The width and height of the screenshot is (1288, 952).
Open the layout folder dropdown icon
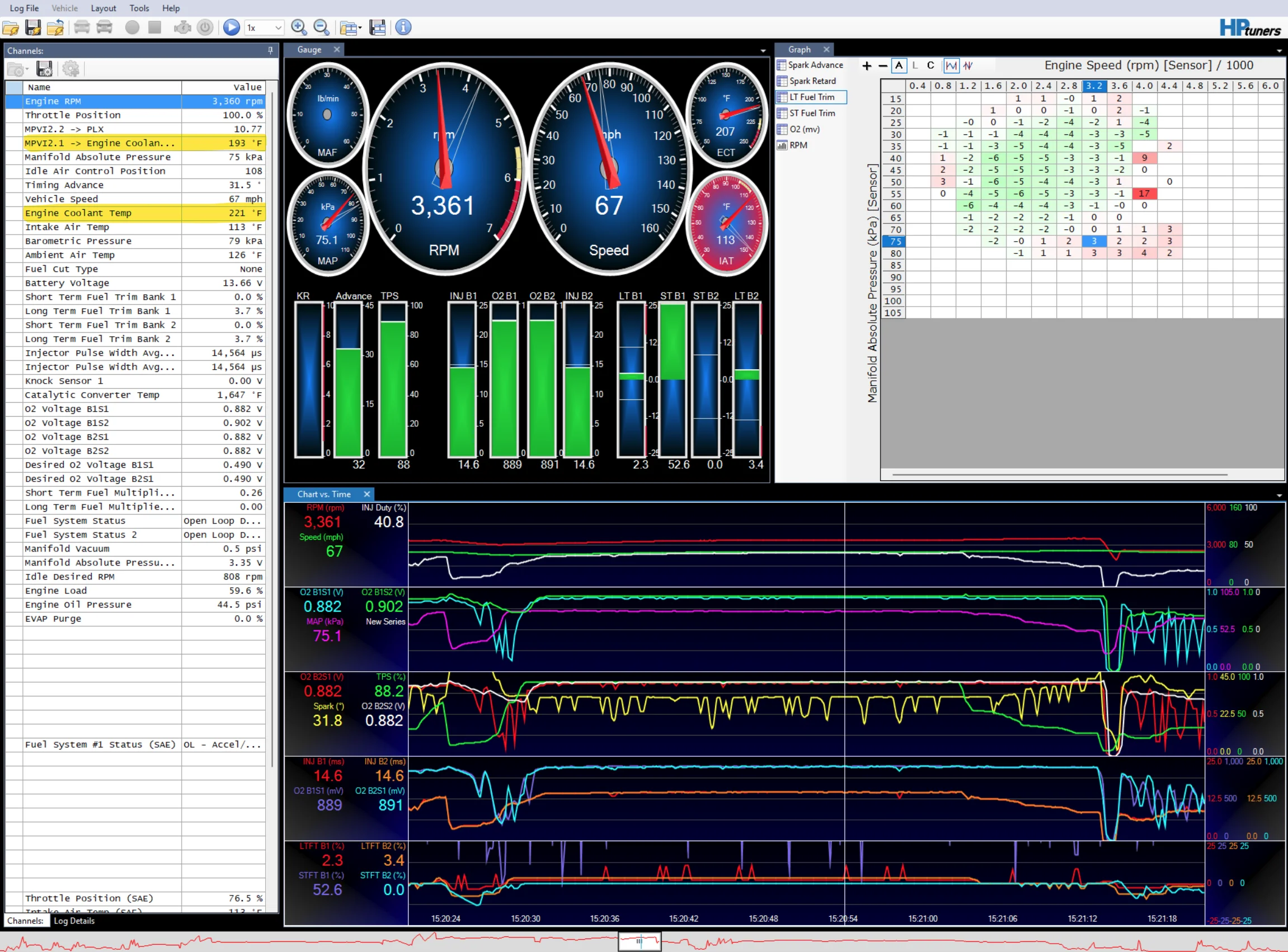point(350,27)
